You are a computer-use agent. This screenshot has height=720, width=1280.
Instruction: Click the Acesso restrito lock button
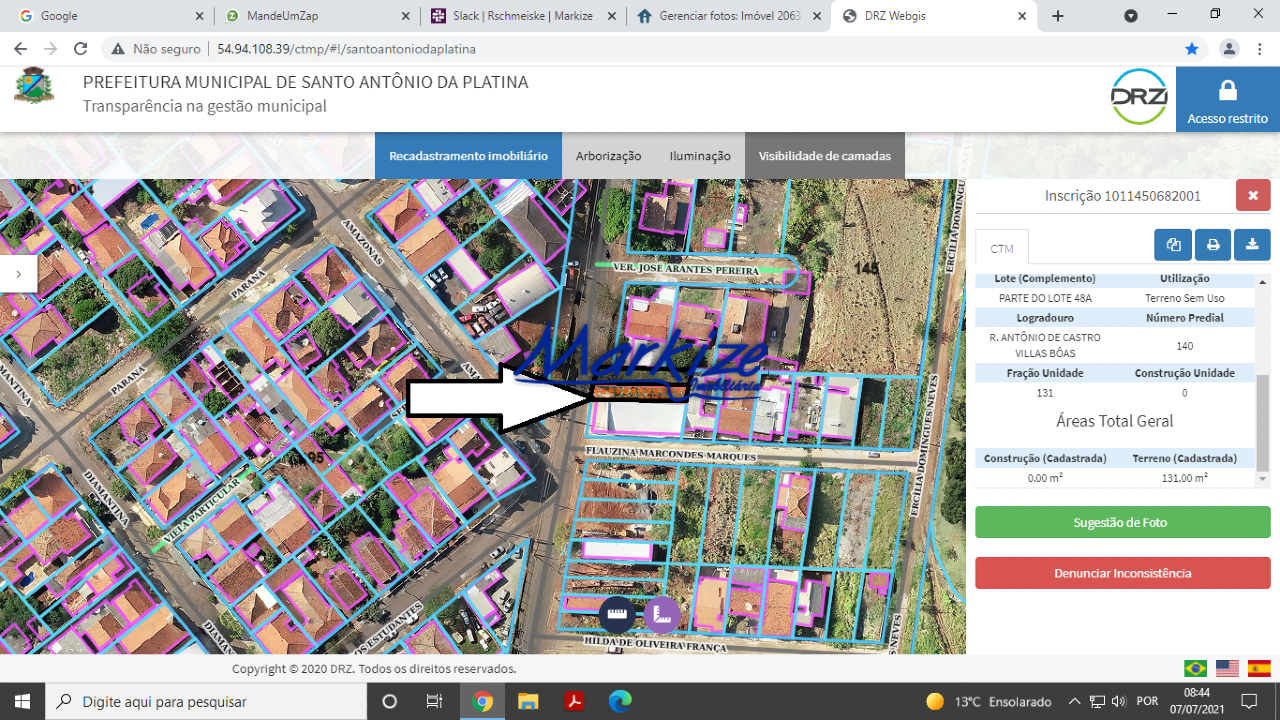click(x=1228, y=100)
